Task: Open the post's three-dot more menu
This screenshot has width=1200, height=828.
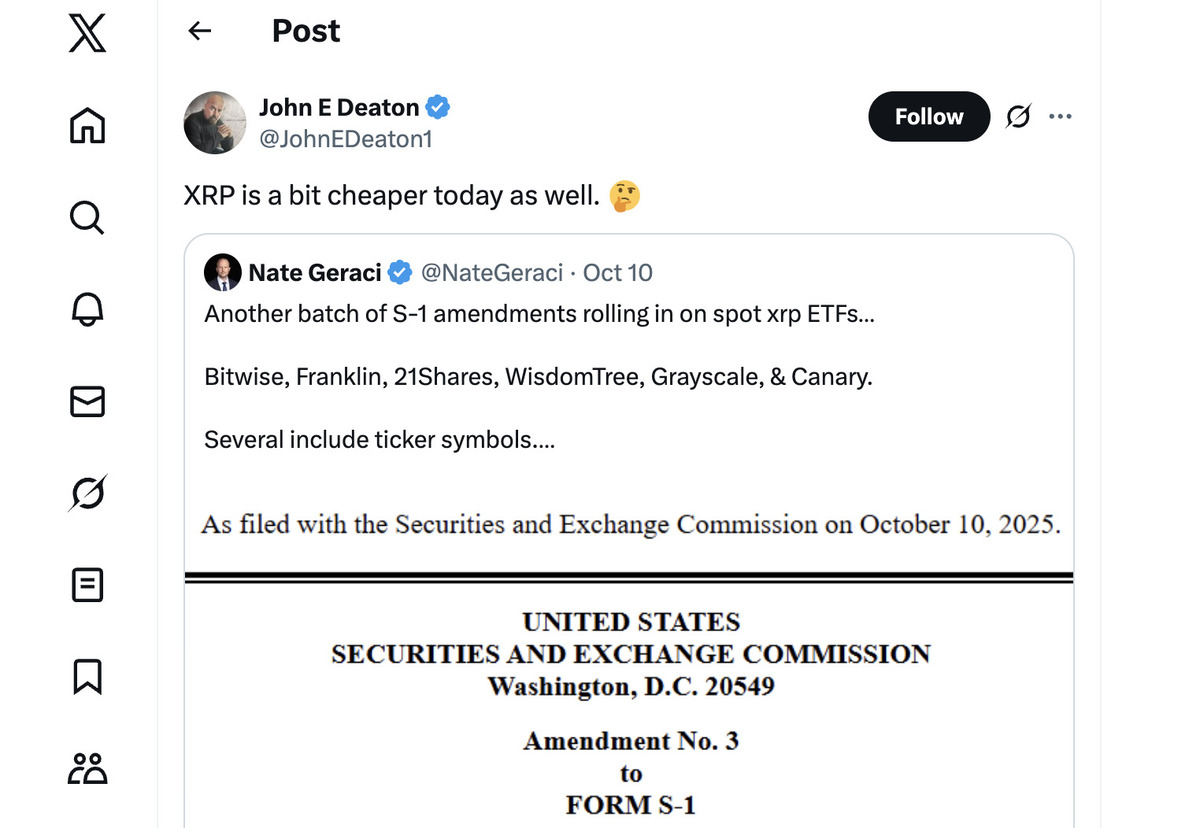Action: (x=1060, y=117)
